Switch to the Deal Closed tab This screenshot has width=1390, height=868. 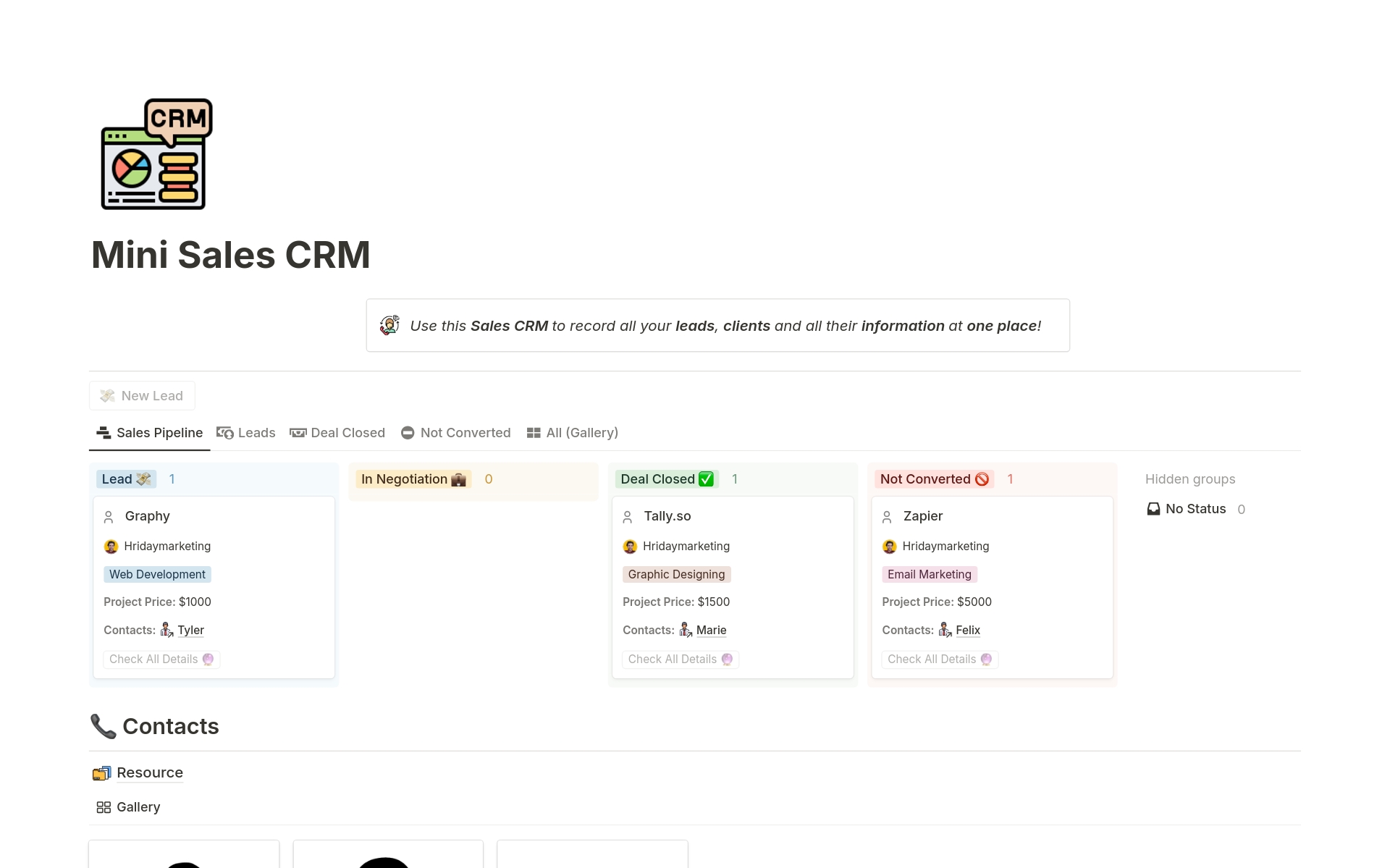(x=337, y=433)
